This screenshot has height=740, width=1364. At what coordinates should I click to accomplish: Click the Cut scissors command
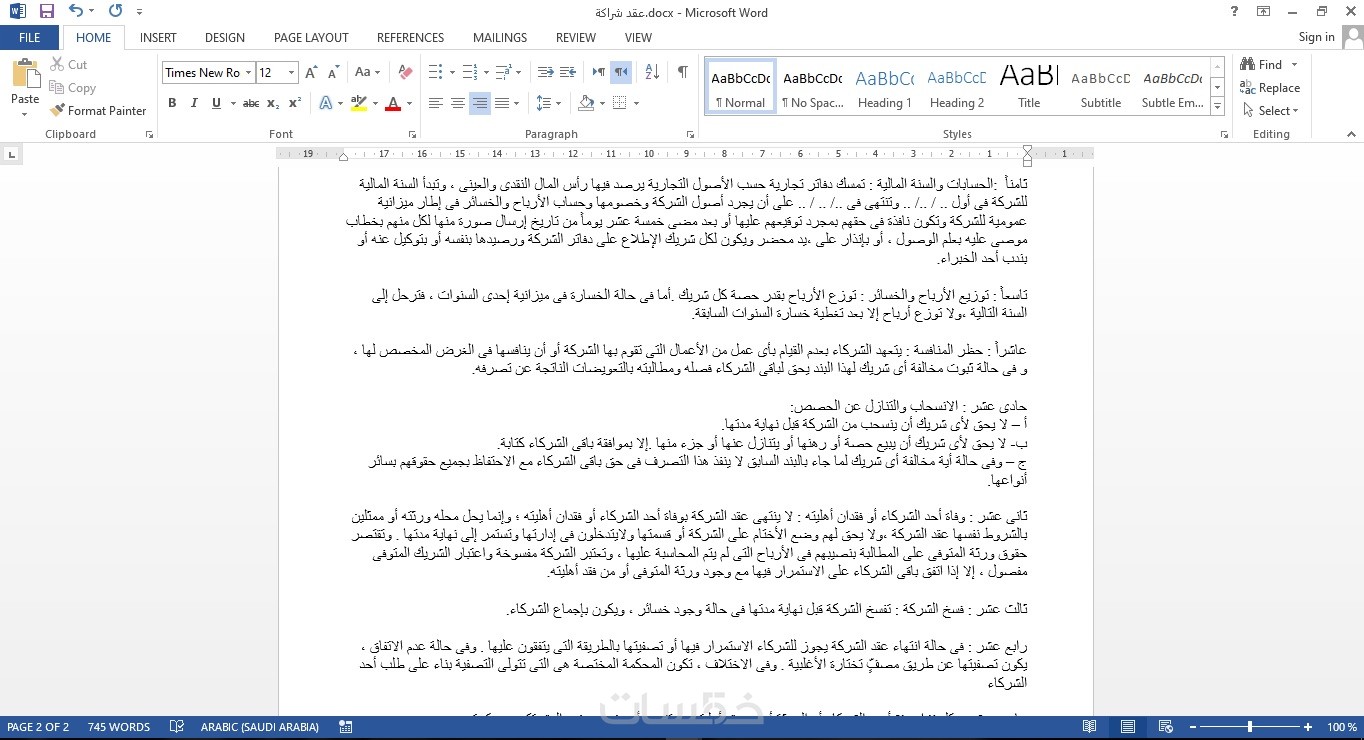(x=68, y=65)
